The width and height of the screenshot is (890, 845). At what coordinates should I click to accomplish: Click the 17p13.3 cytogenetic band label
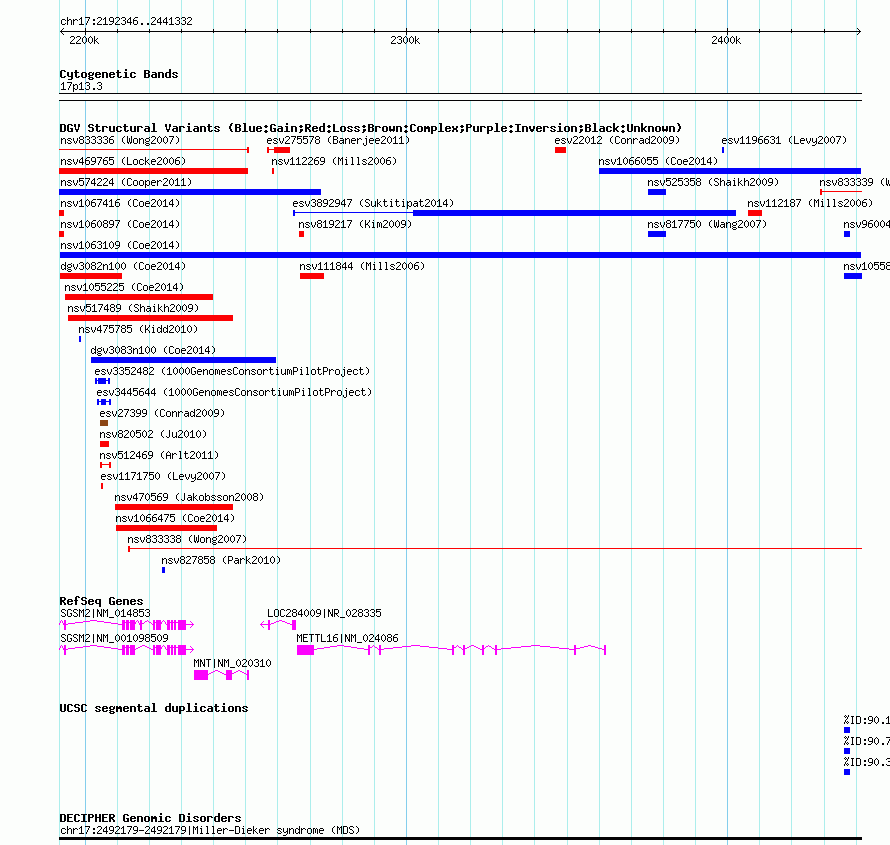[x=81, y=86]
